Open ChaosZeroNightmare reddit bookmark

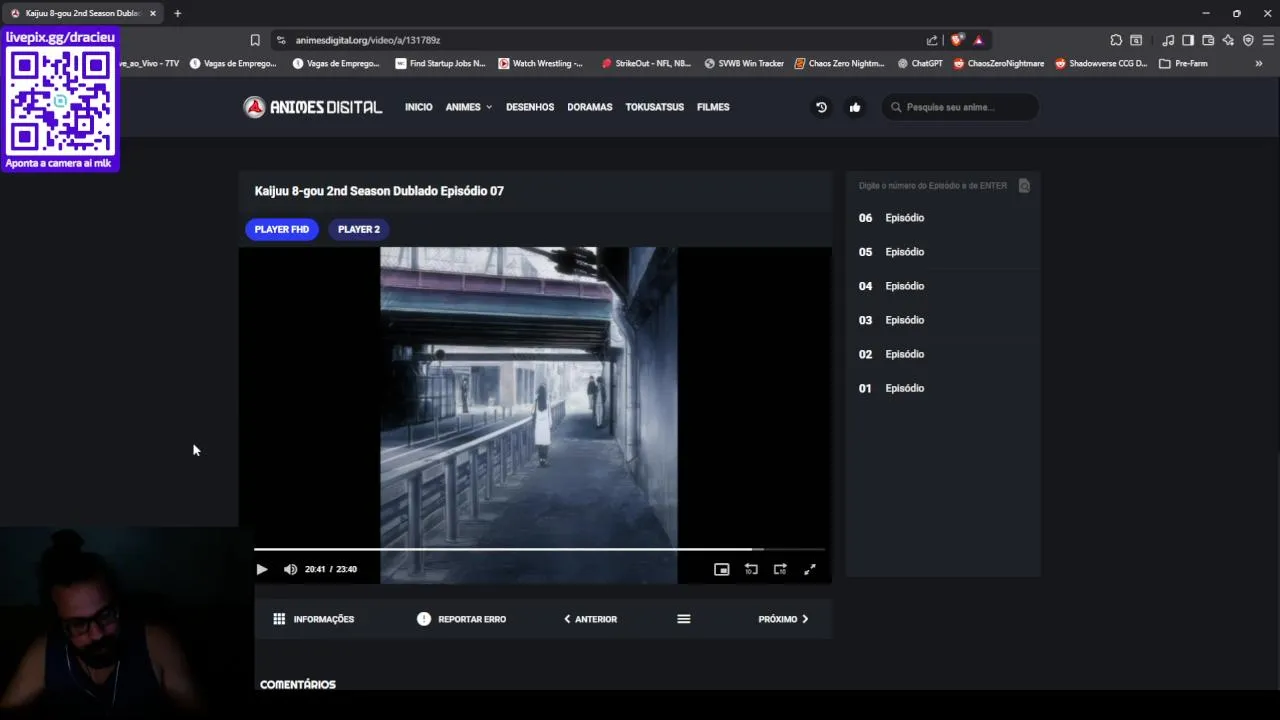pos(999,63)
